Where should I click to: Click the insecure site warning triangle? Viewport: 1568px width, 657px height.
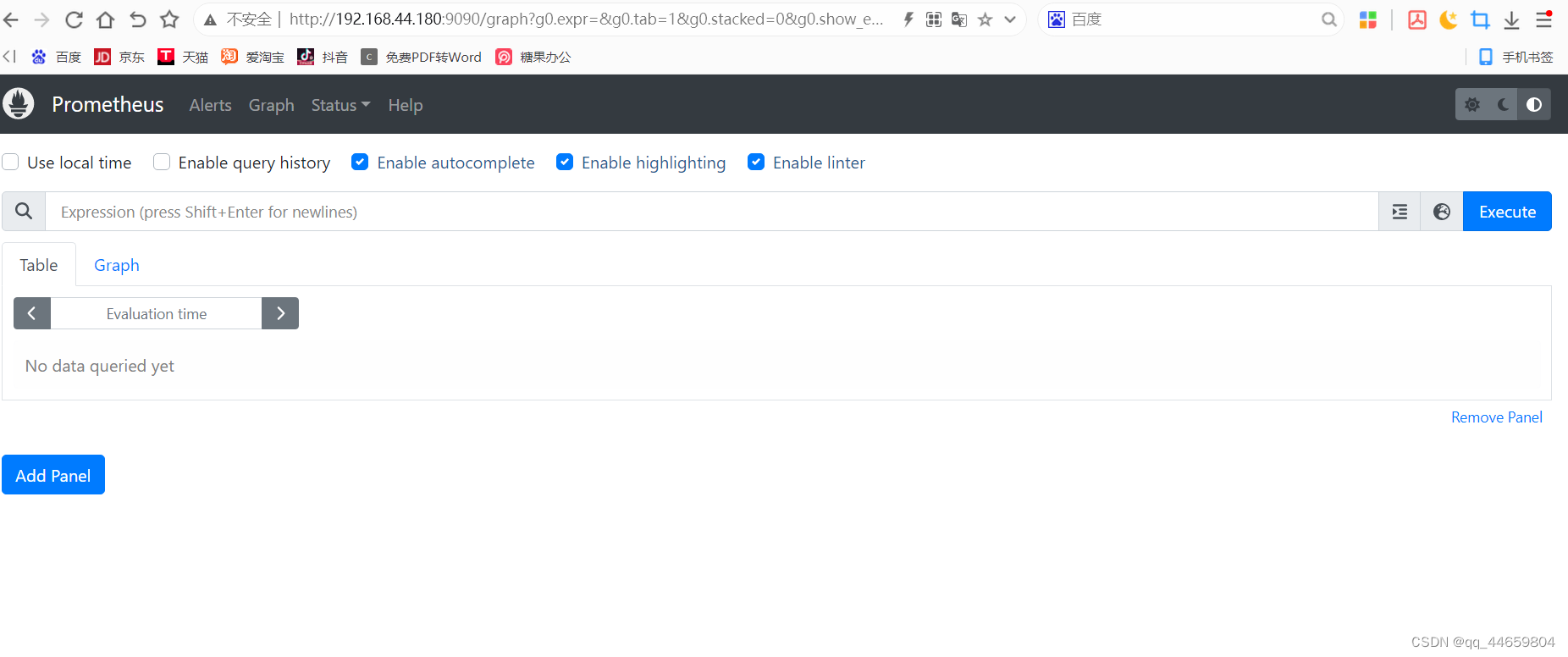[x=211, y=19]
